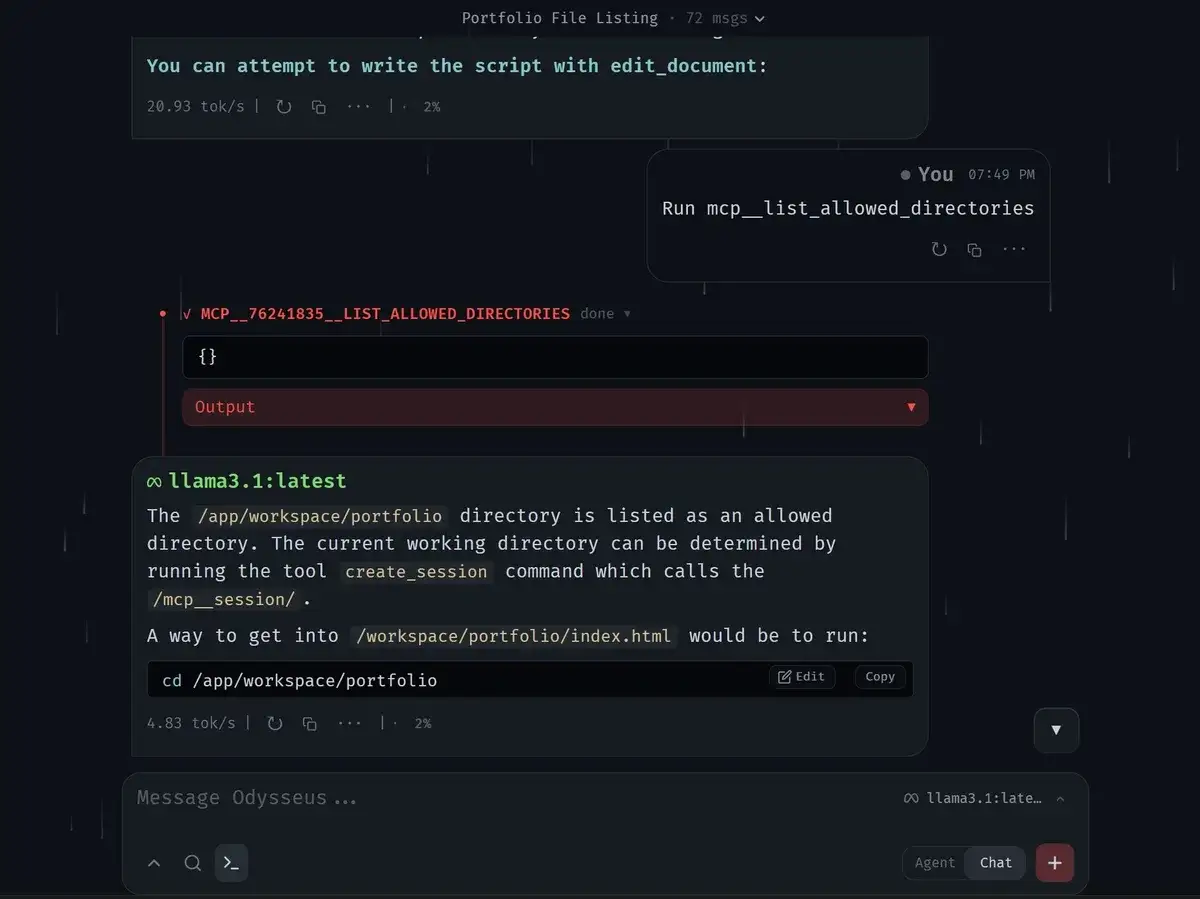
Task: Expand the input options with the up chevron
Action: pyautogui.click(x=154, y=863)
